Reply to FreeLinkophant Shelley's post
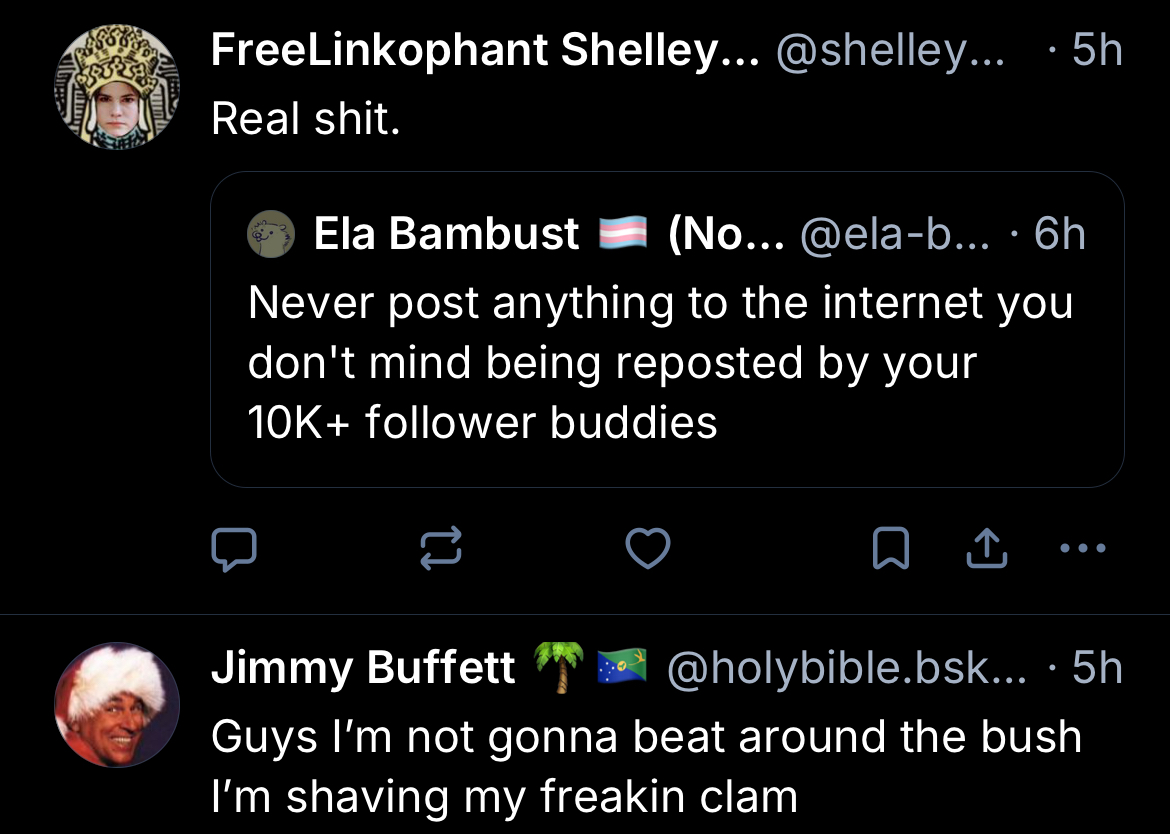The image size is (1170, 834). [x=234, y=548]
